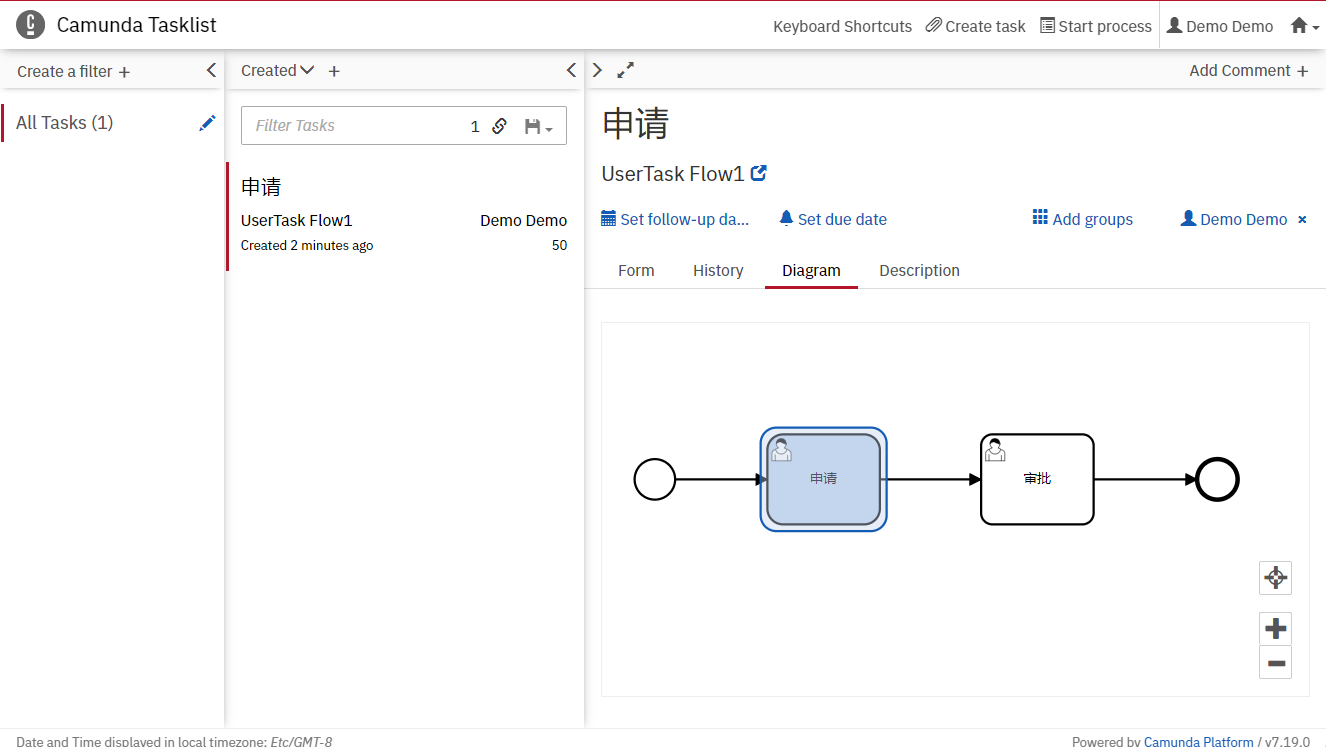This screenshot has height=747, width=1326.
Task: Copy filter link chain icon
Action: click(500, 126)
